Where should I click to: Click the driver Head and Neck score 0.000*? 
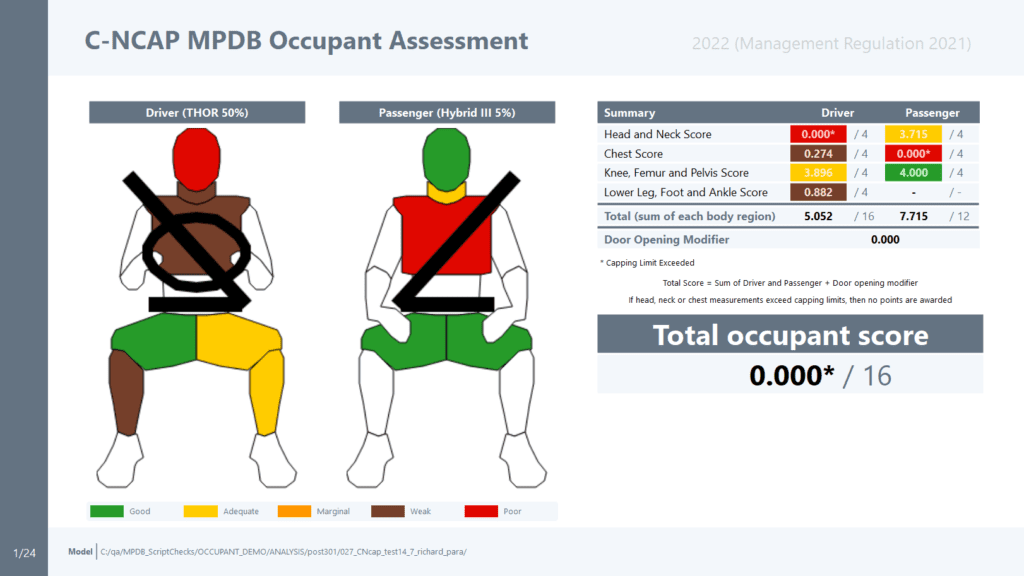pos(818,134)
